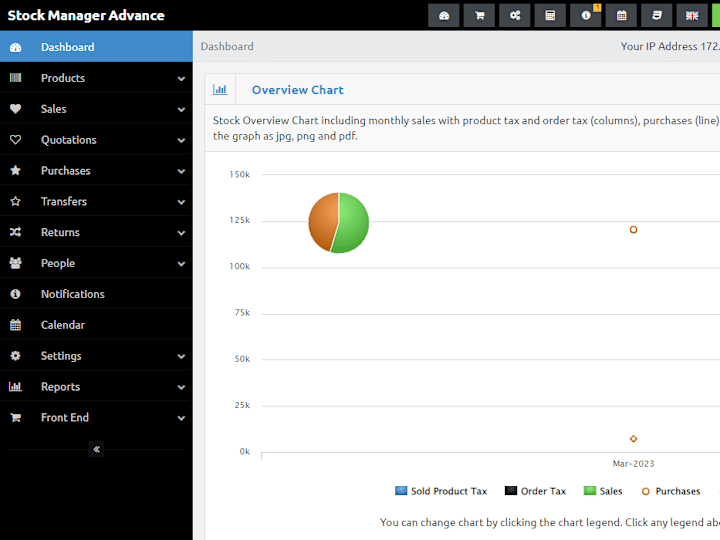
Task: Expand the Purchases menu chevron
Action: (181, 171)
